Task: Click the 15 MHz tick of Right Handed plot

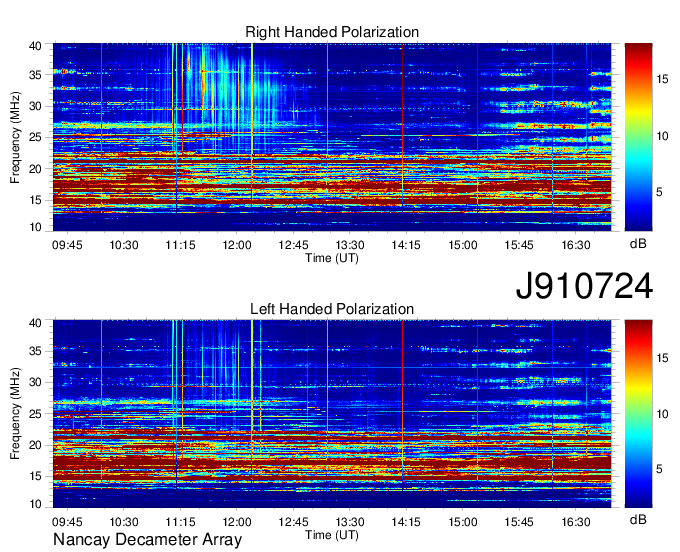Action: [36, 200]
